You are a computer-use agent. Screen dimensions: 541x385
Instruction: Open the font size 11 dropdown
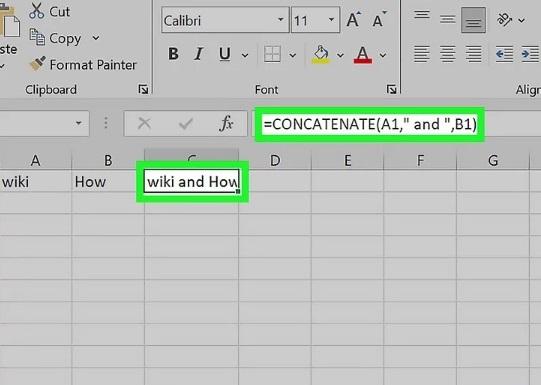tap(331, 20)
